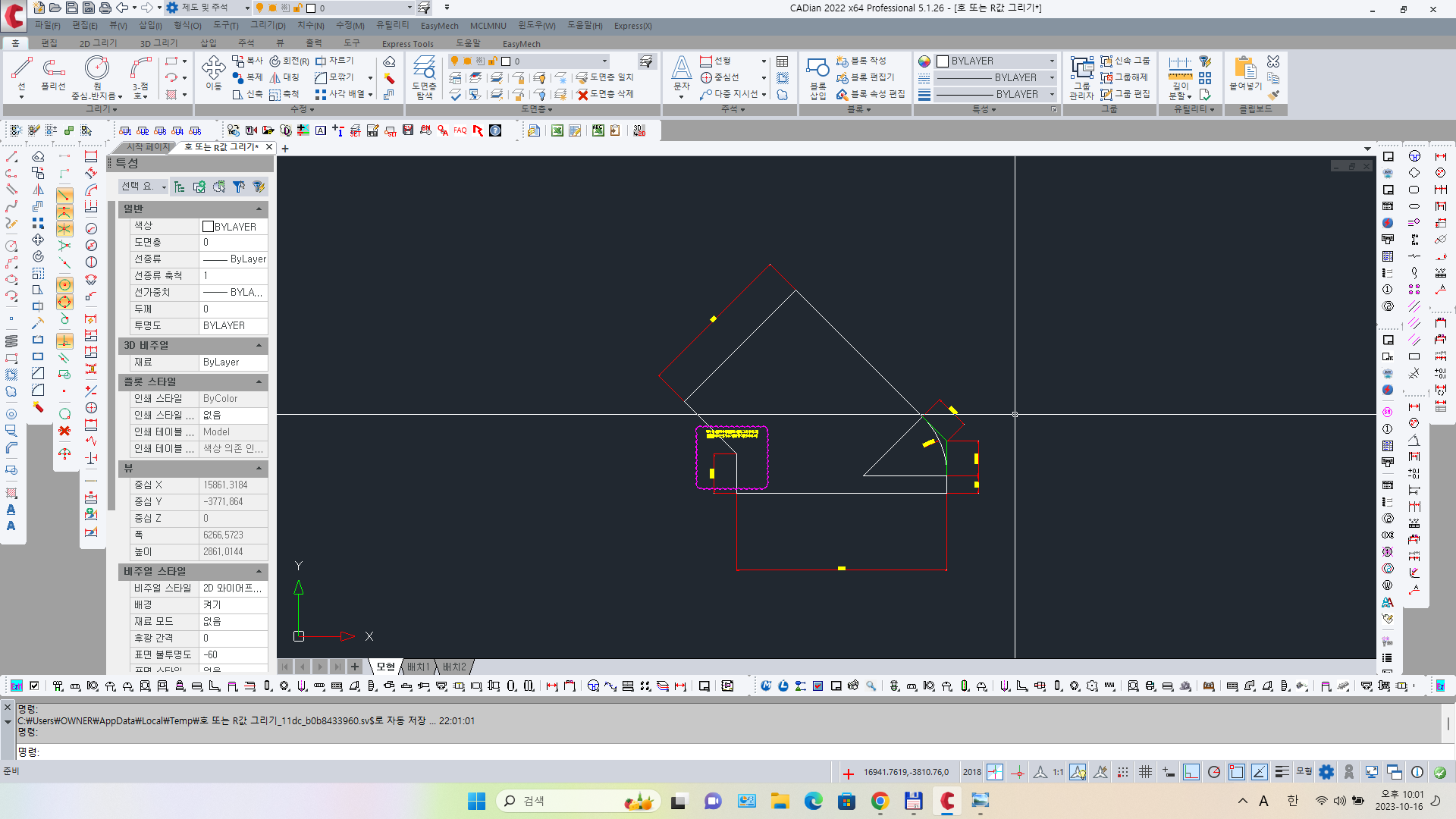Switch to the 시작 페이지 document tab
The image size is (1456, 819).
click(149, 147)
